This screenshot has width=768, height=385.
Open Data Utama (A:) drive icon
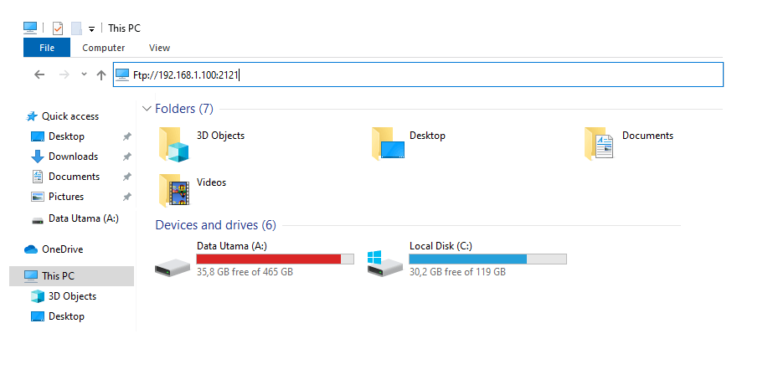pos(172,267)
